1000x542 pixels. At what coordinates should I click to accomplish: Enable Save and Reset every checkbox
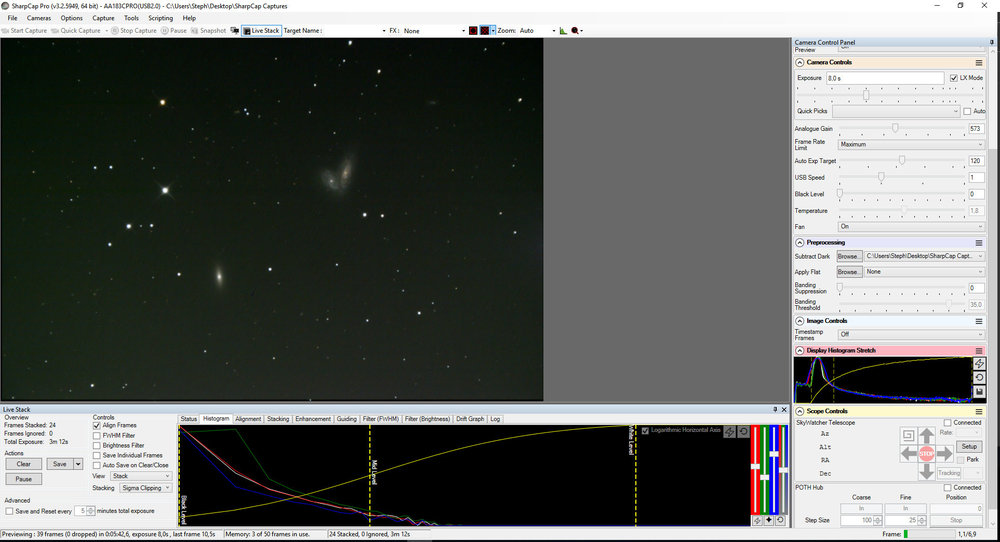[x=9, y=511]
